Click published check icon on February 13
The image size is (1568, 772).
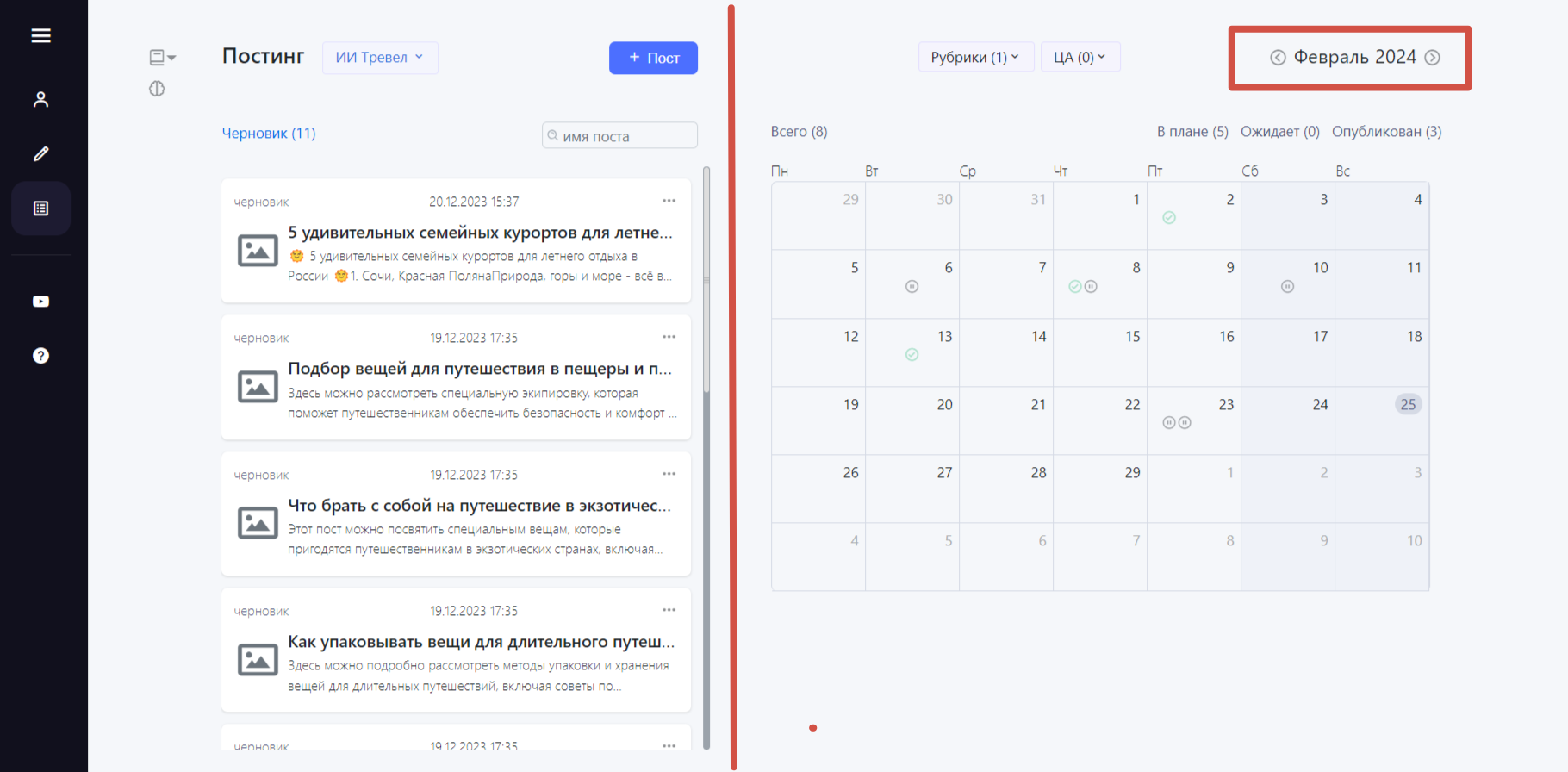(912, 355)
